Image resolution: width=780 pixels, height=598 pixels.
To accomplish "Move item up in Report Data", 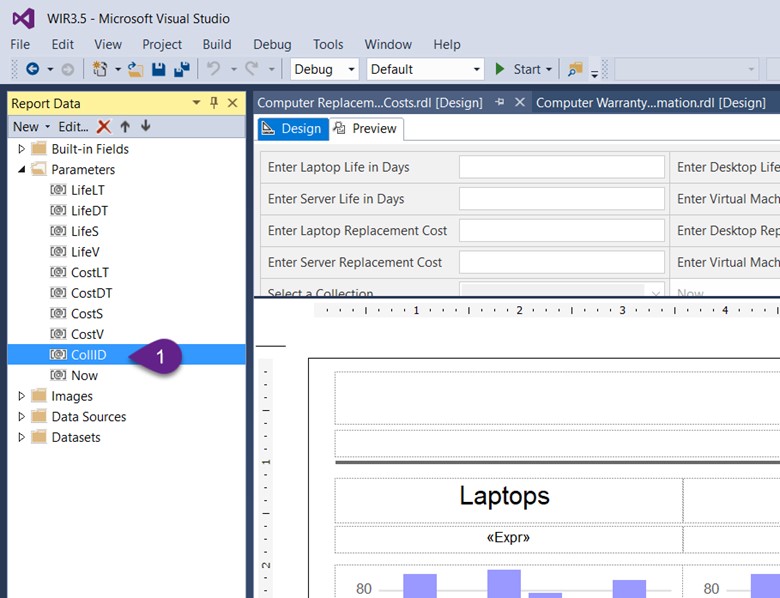I will click(x=125, y=127).
